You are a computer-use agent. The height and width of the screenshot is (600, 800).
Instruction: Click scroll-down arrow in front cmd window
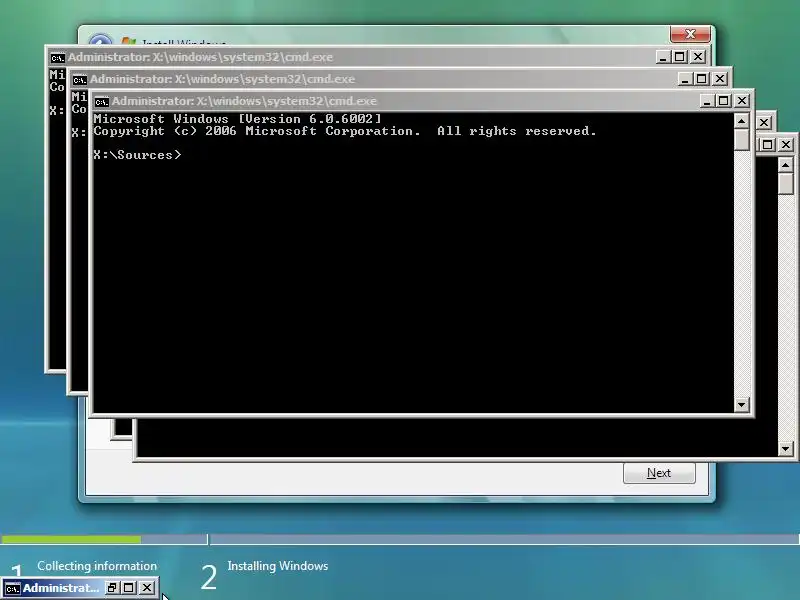pyautogui.click(x=741, y=405)
